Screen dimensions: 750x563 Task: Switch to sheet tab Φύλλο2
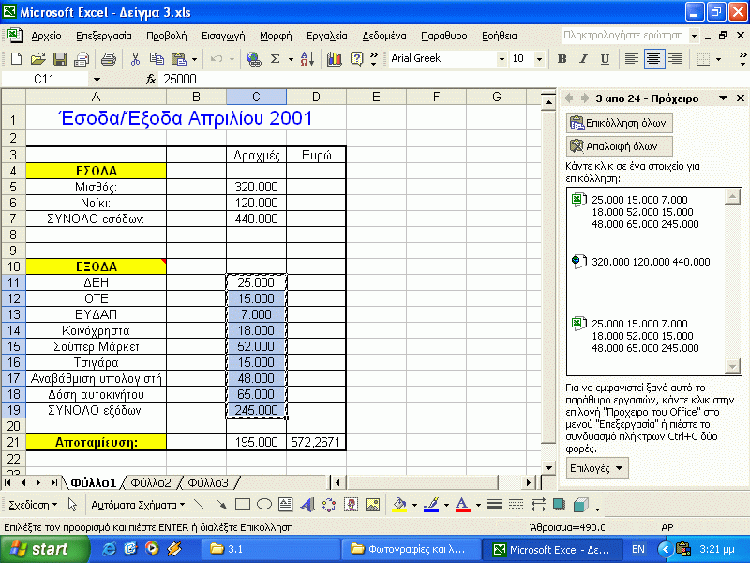pos(151,483)
